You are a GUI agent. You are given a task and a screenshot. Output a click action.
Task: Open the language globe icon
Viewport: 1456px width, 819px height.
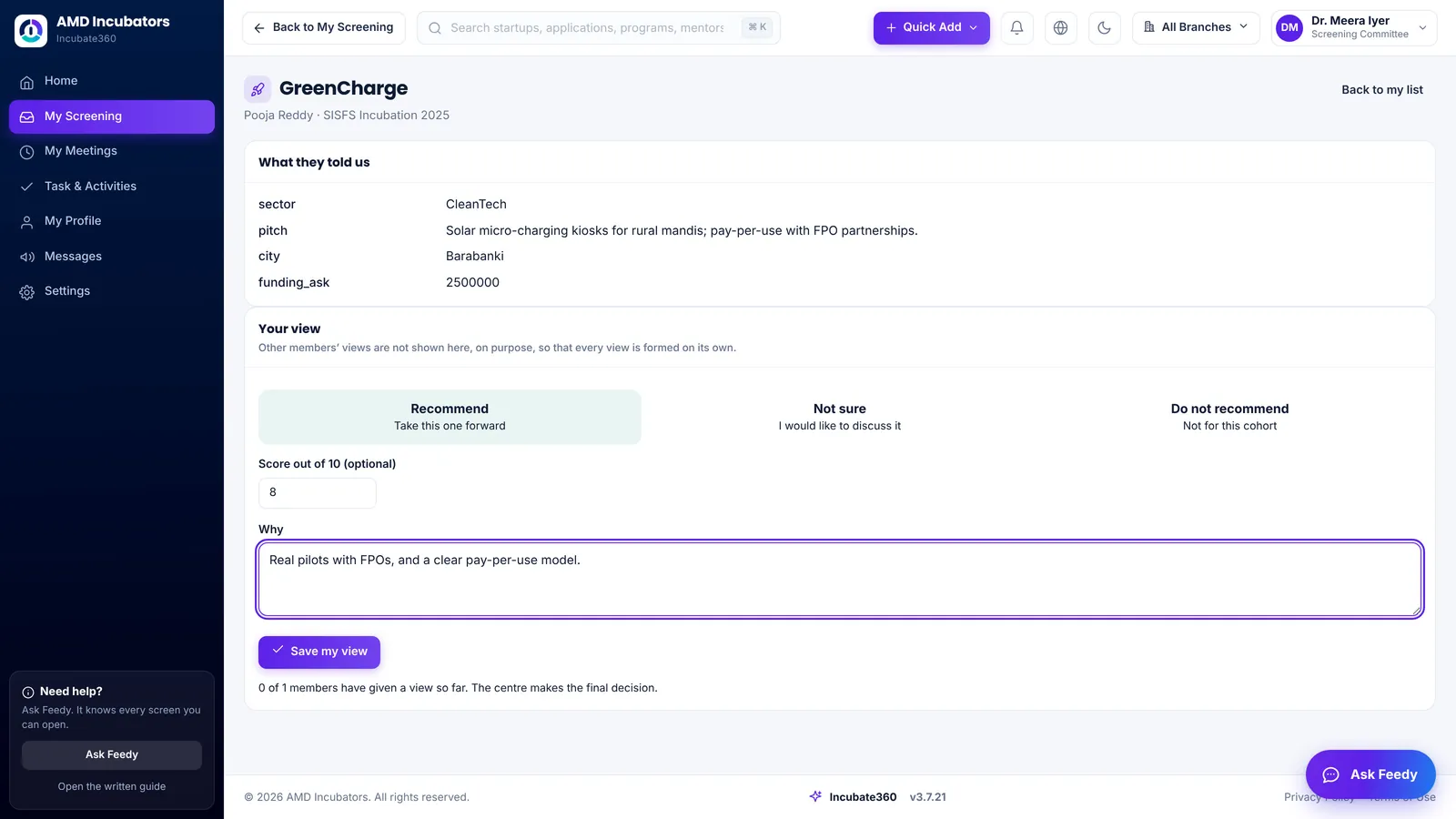[x=1060, y=27]
